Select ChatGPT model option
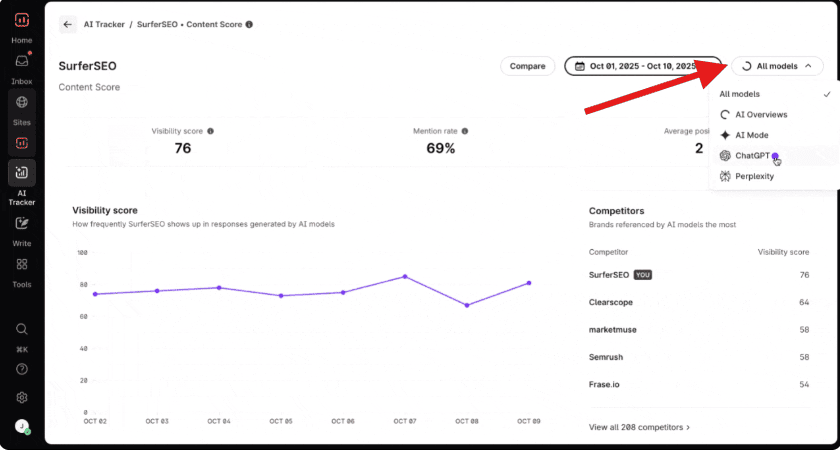 774,156
